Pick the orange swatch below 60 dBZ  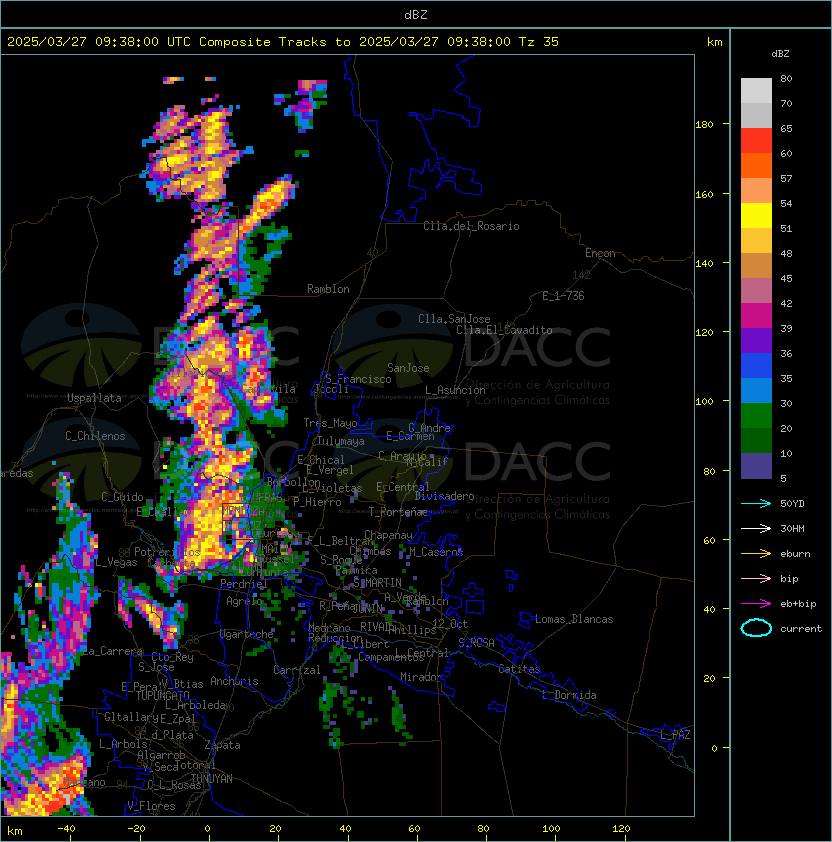(756, 166)
